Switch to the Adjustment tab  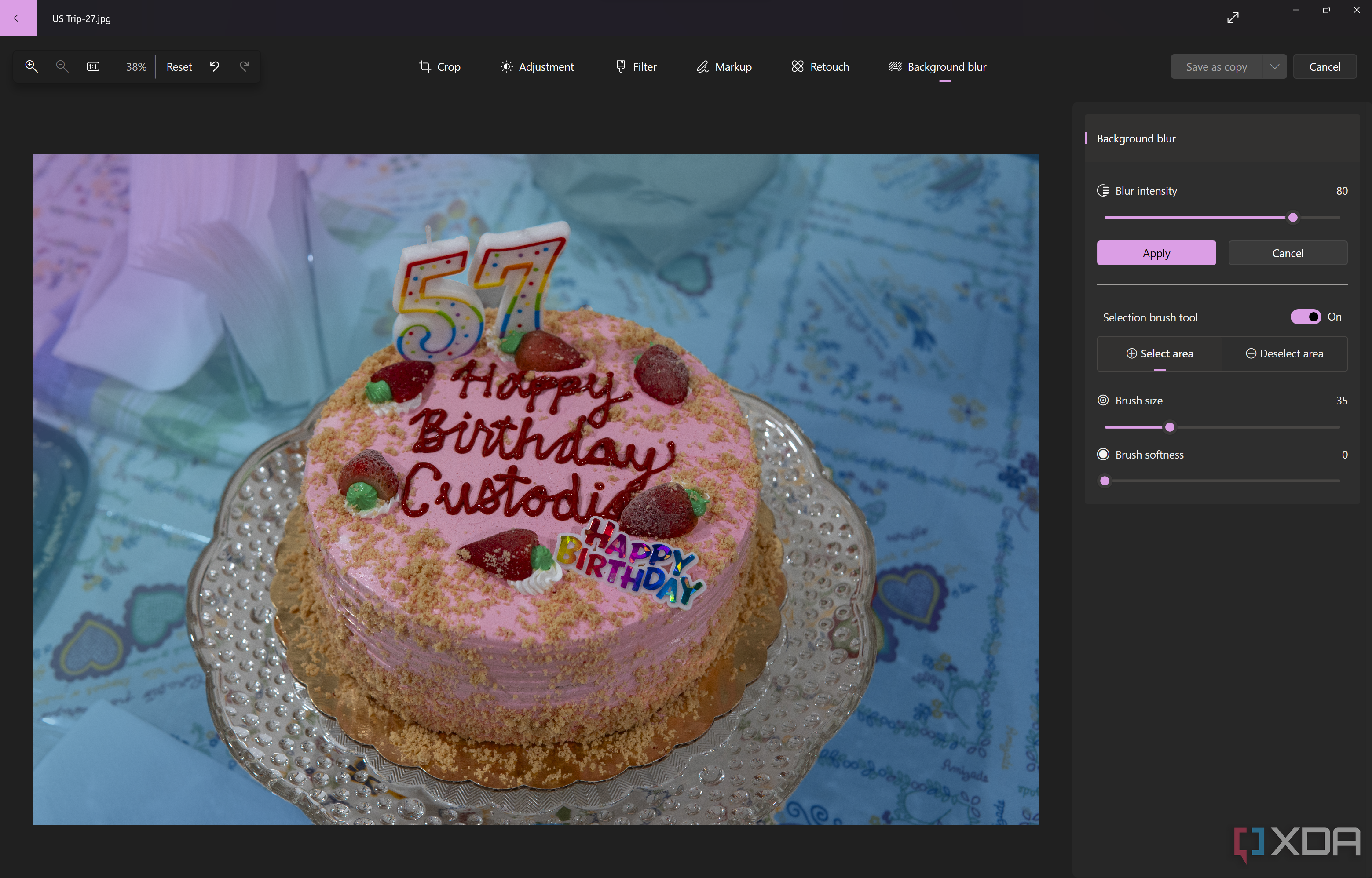(x=537, y=67)
